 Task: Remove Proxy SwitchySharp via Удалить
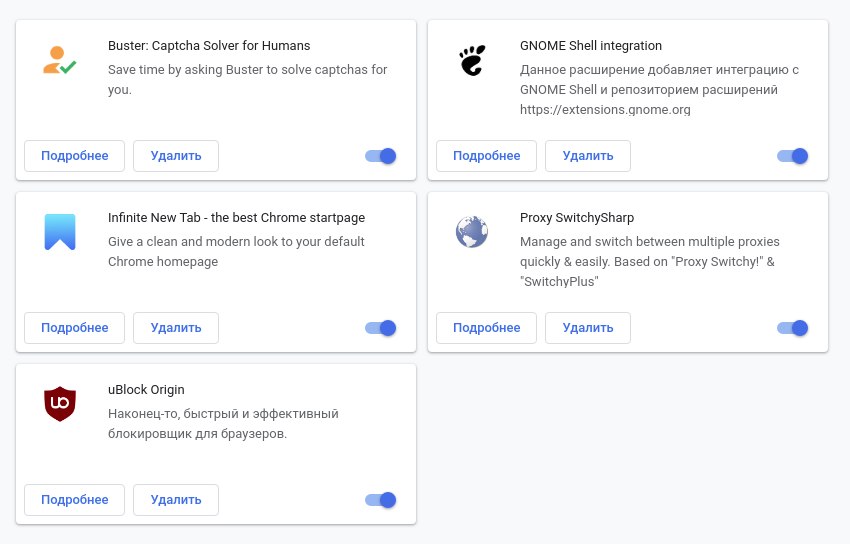coord(588,328)
